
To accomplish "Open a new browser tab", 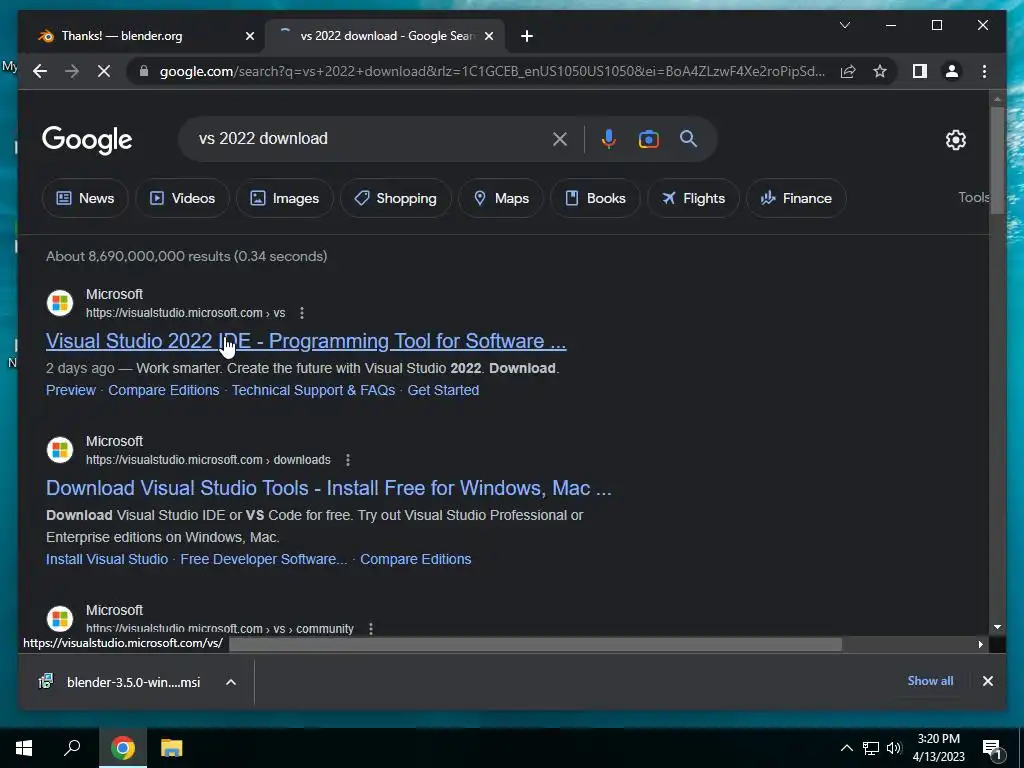I will point(526,36).
